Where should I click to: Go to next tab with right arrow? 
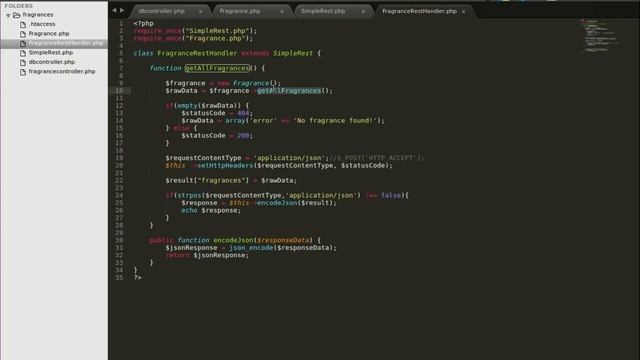(122, 10)
